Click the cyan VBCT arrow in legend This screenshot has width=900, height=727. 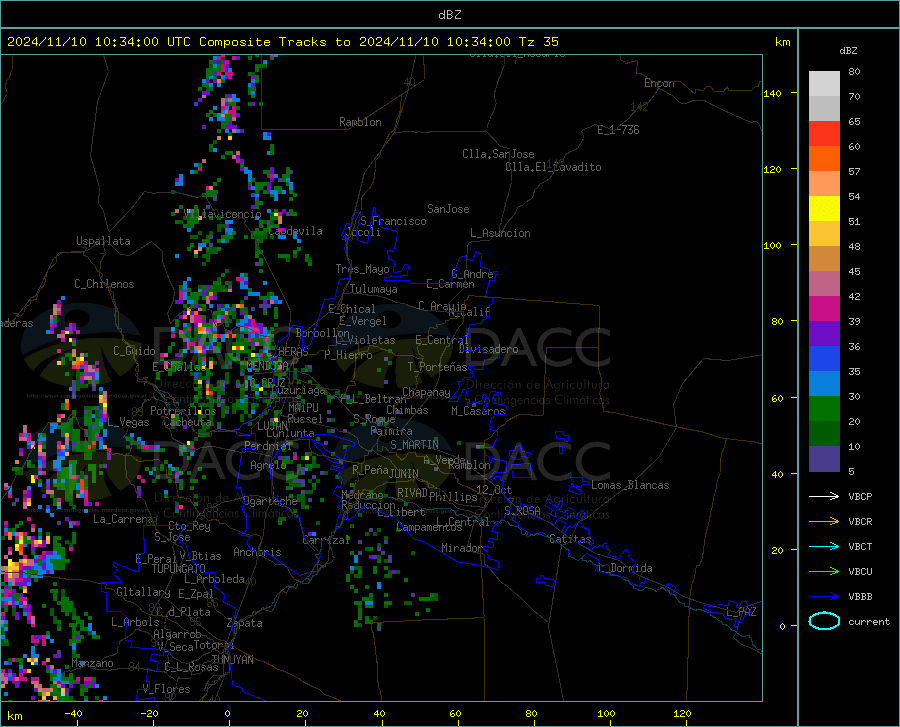pos(824,546)
